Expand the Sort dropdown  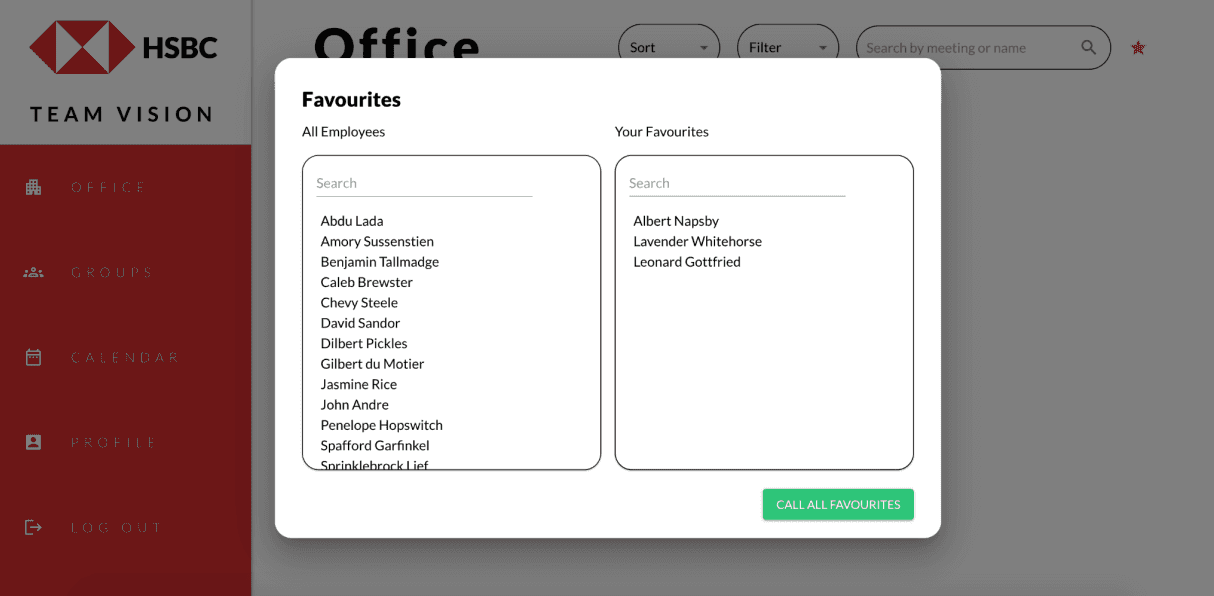tap(669, 47)
